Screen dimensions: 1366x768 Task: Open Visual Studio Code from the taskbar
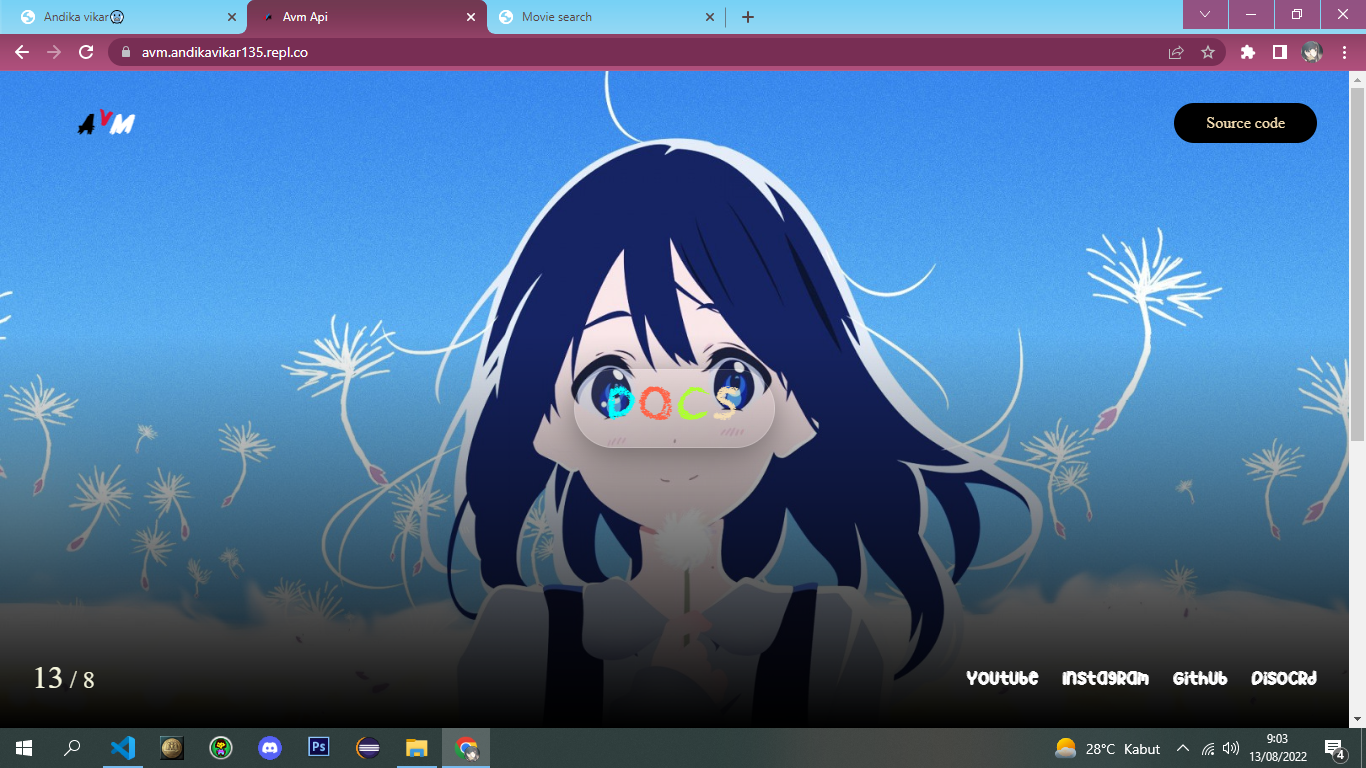click(122, 748)
